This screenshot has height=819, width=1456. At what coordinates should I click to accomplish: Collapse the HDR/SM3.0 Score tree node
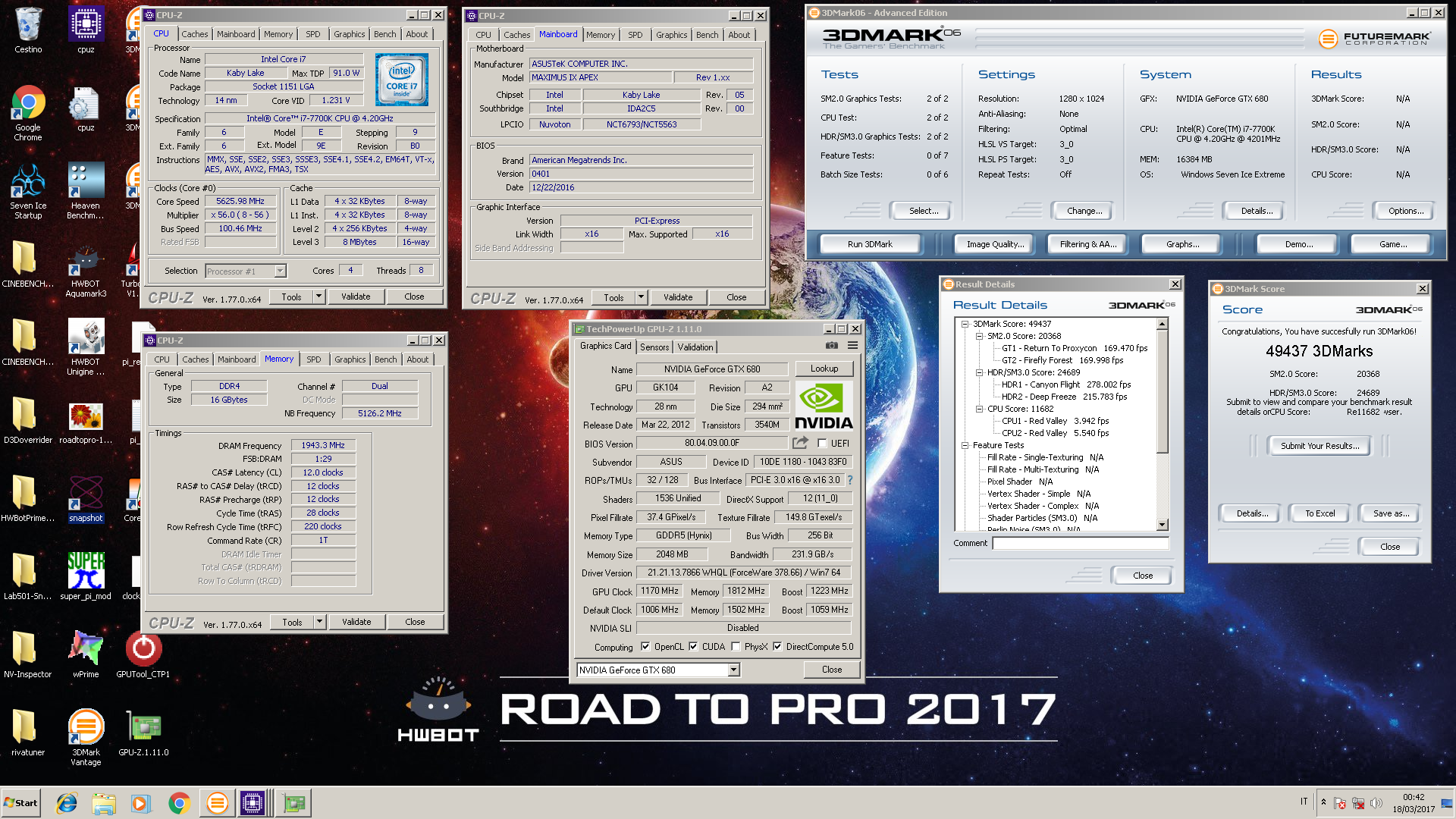pyautogui.click(x=979, y=372)
